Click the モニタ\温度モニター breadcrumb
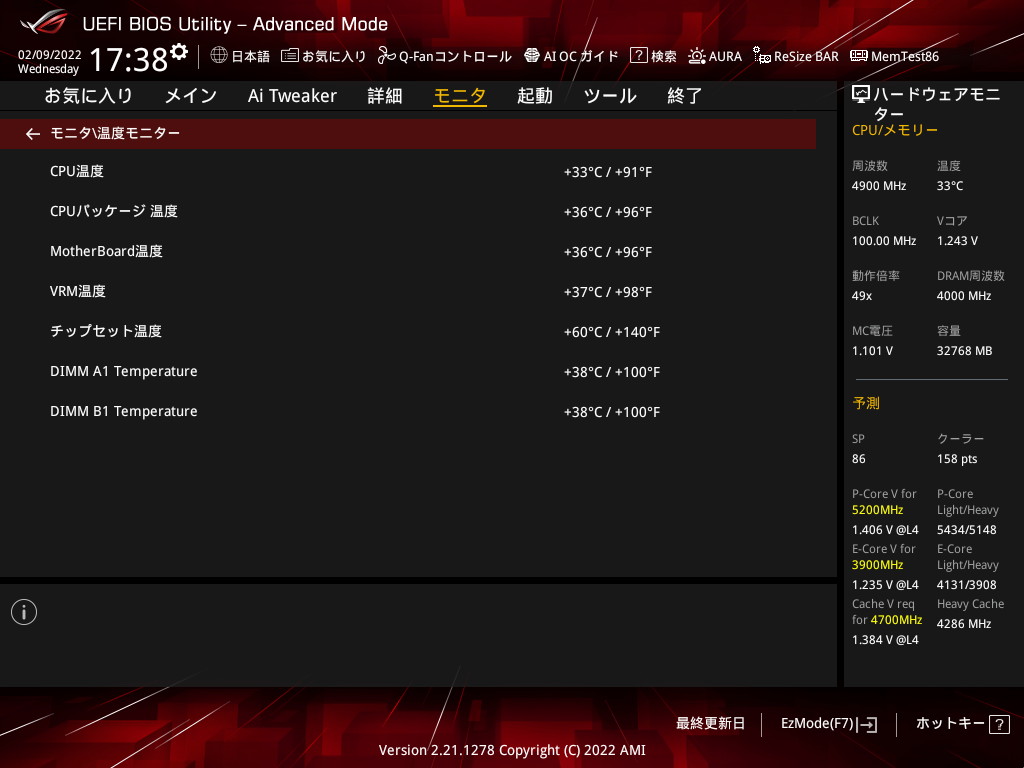 (115, 133)
